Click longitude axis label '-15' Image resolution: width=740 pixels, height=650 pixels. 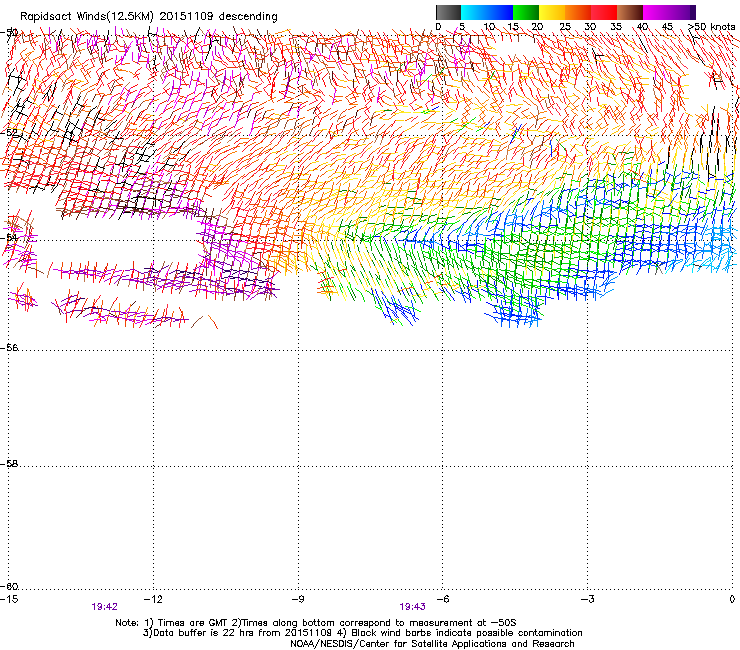pos(9,599)
